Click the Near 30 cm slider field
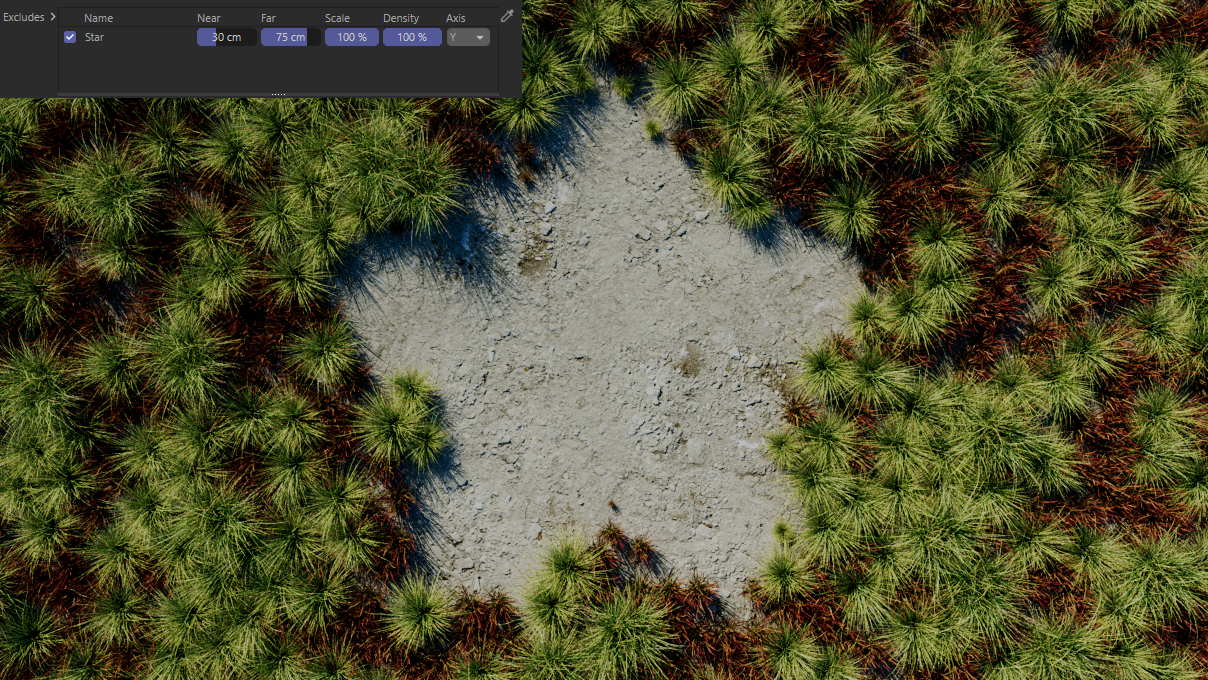Image resolution: width=1208 pixels, height=680 pixels. (226, 37)
